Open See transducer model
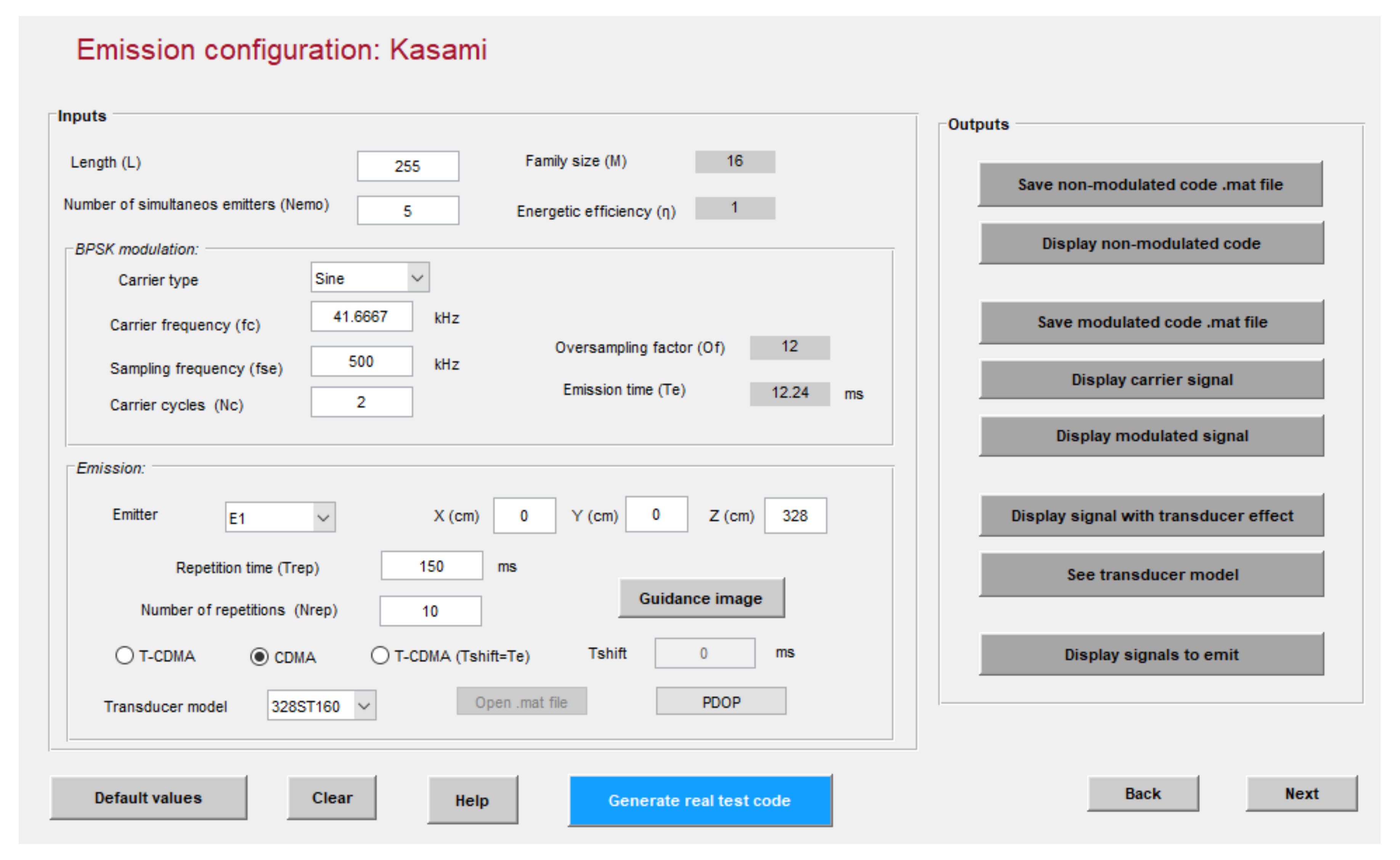Screen dimensions: 1400x860 [x=1151, y=574]
